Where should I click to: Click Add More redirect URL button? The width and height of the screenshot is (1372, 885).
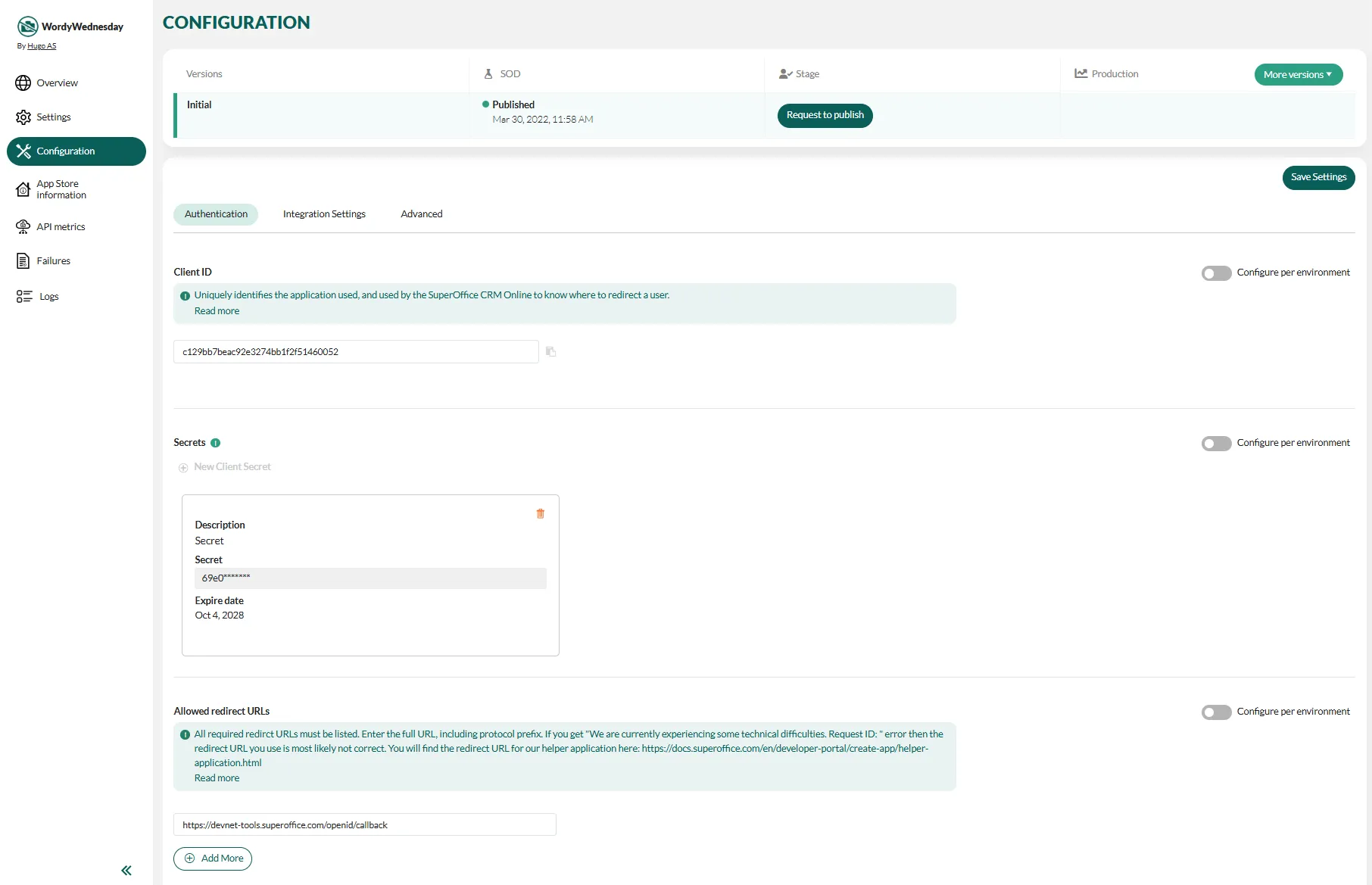tap(213, 859)
